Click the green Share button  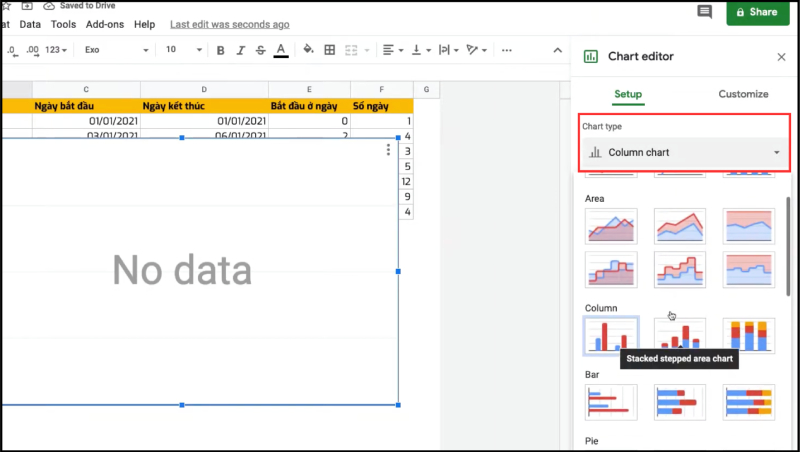pyautogui.click(x=758, y=12)
